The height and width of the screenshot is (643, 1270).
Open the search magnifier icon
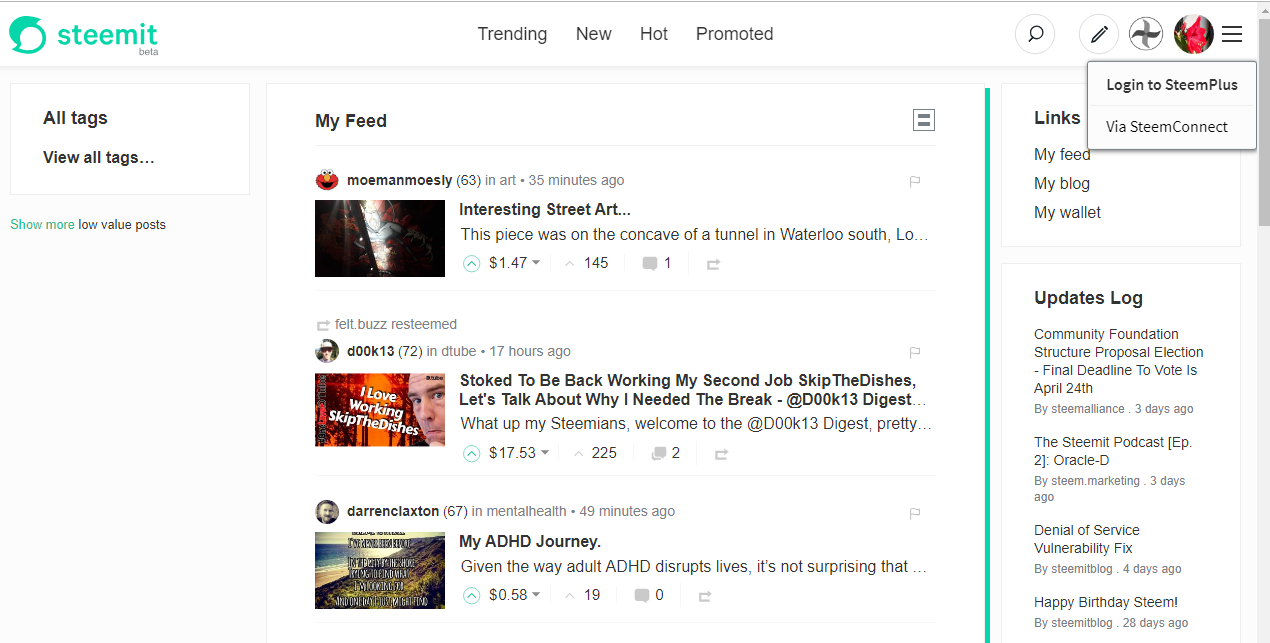pyautogui.click(x=1035, y=34)
